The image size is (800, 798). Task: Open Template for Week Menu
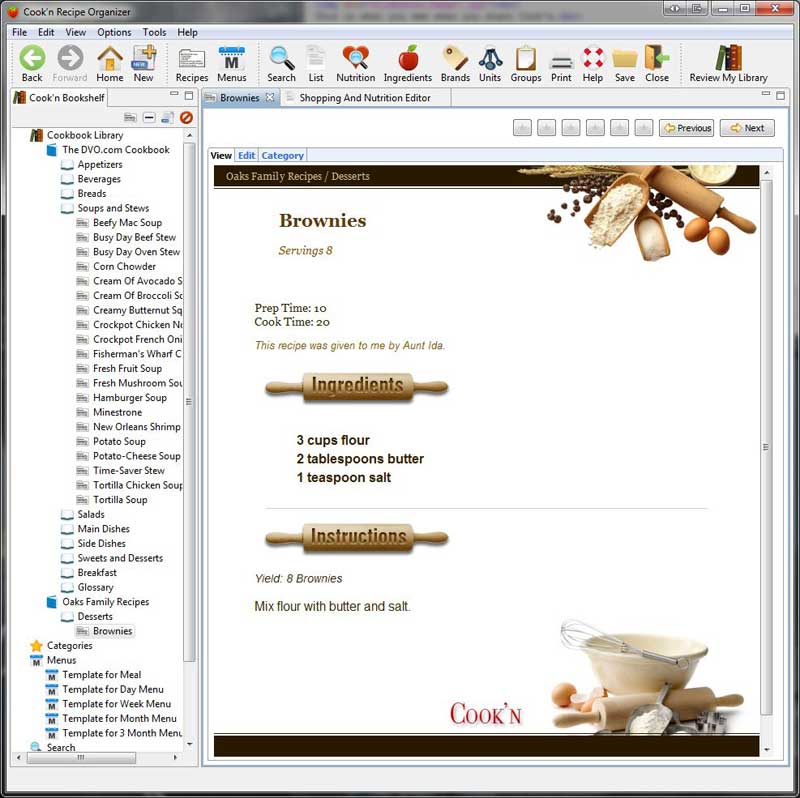click(108, 704)
